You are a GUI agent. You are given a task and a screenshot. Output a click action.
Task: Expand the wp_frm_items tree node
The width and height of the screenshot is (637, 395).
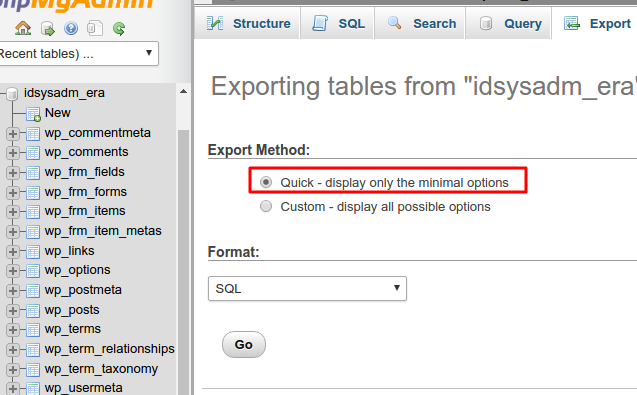13,212
